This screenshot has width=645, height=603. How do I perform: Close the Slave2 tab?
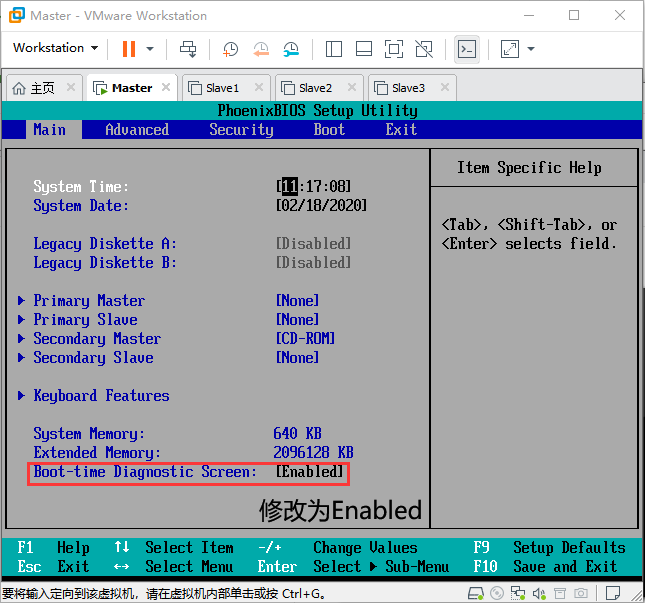(x=352, y=87)
